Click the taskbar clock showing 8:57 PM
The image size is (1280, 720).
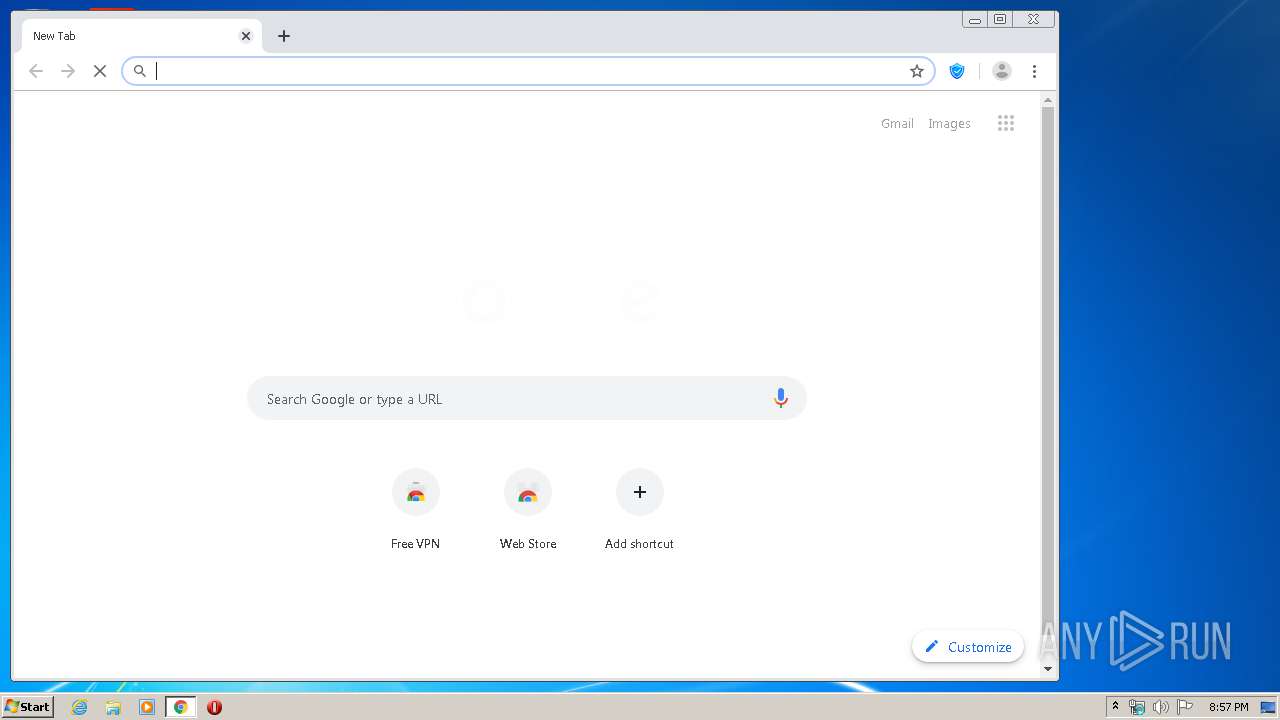(1228, 707)
